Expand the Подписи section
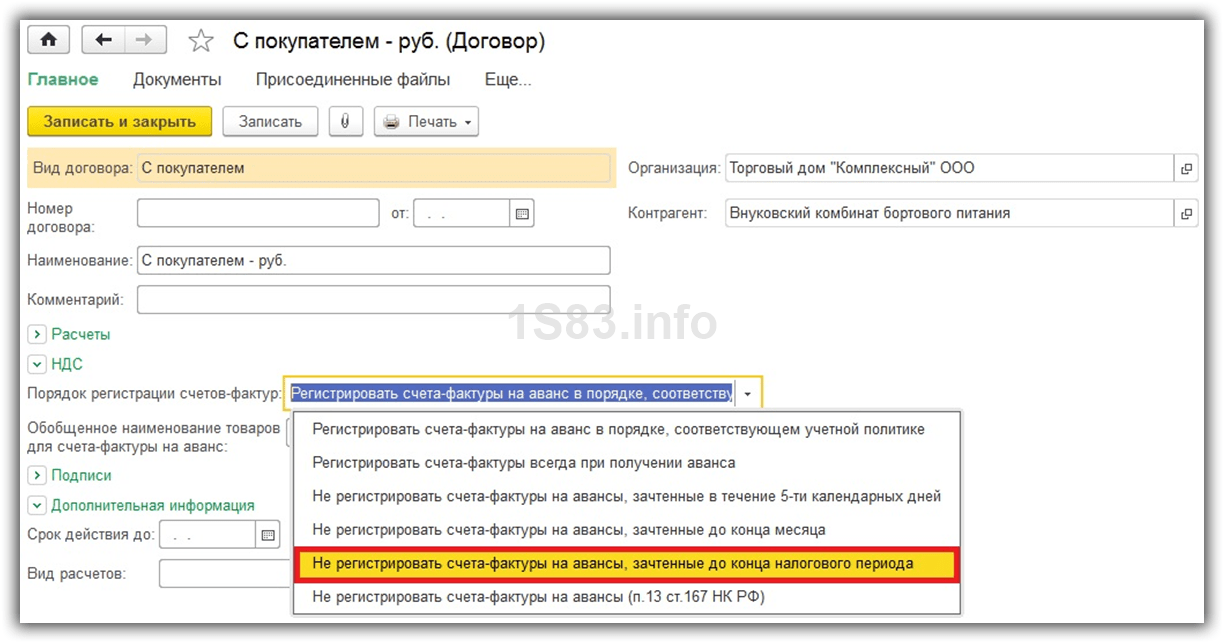The image size is (1224, 643). click(37, 475)
